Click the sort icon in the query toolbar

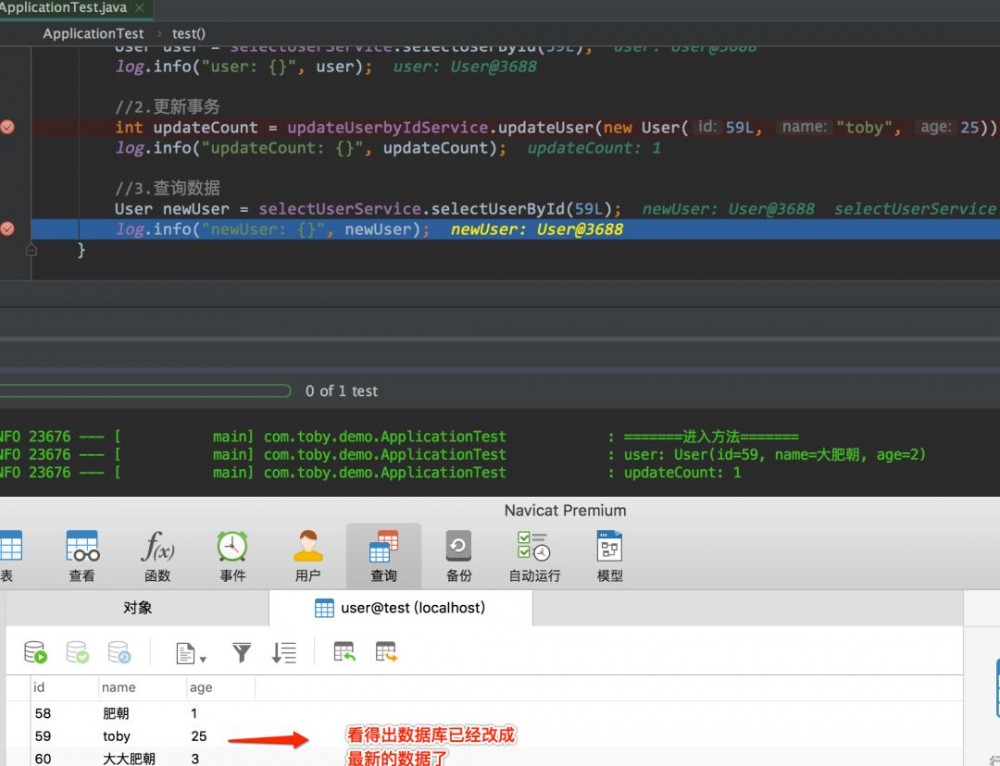click(x=283, y=651)
